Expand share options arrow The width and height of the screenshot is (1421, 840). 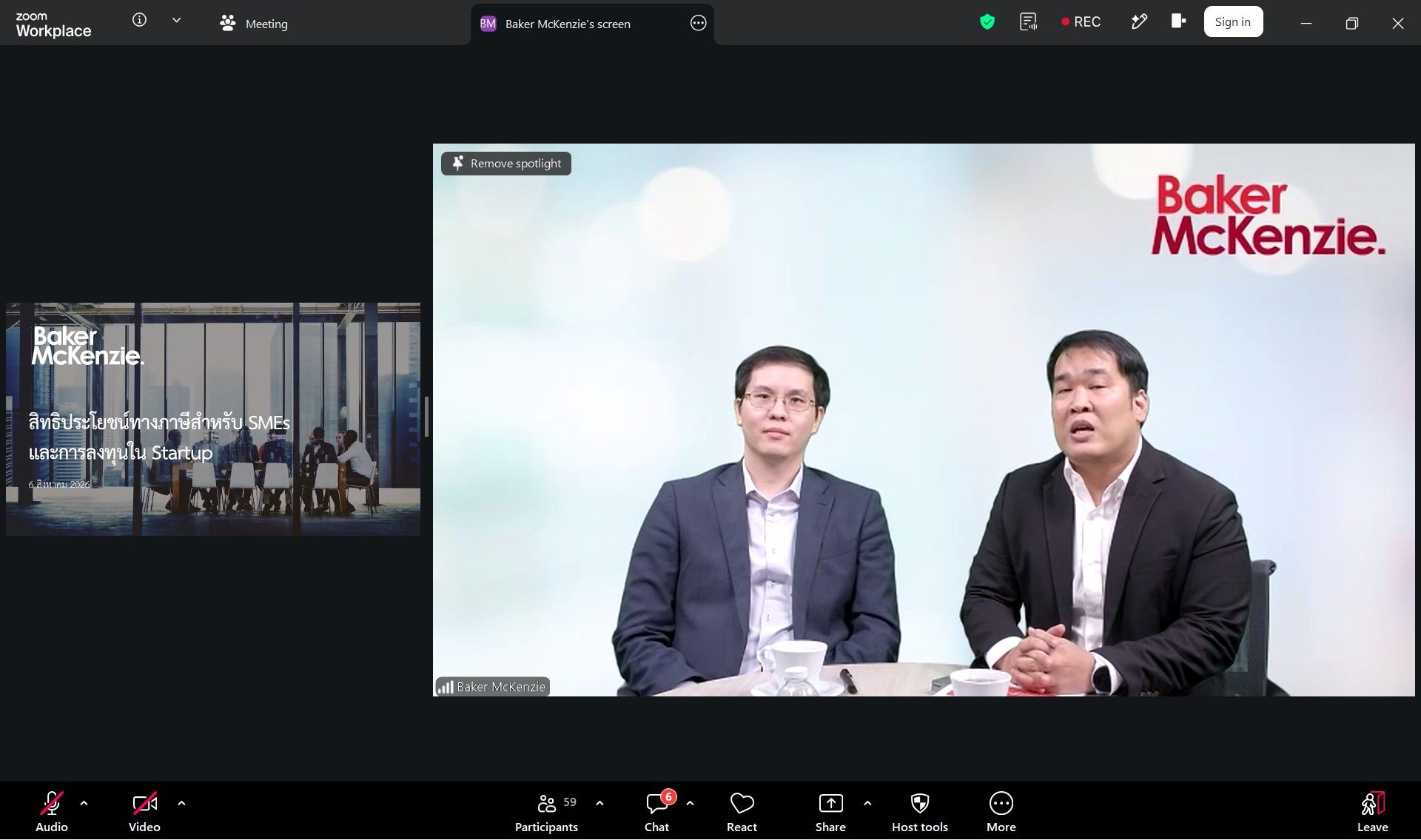tap(867, 803)
